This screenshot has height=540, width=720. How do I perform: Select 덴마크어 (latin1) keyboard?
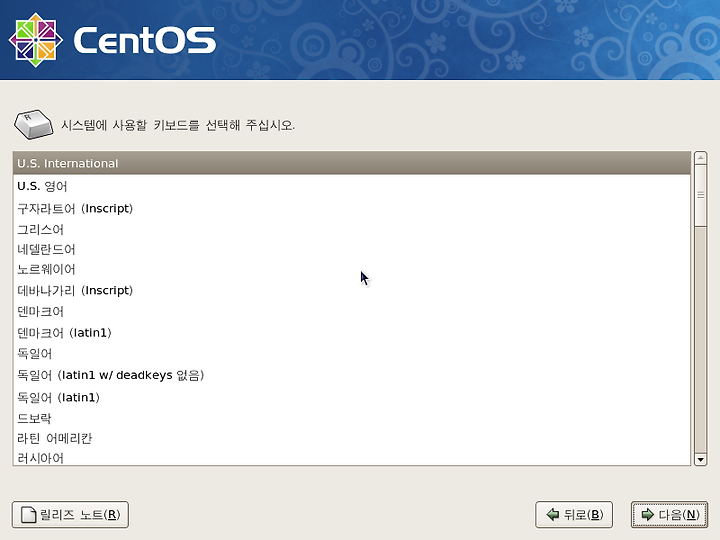click(352, 332)
